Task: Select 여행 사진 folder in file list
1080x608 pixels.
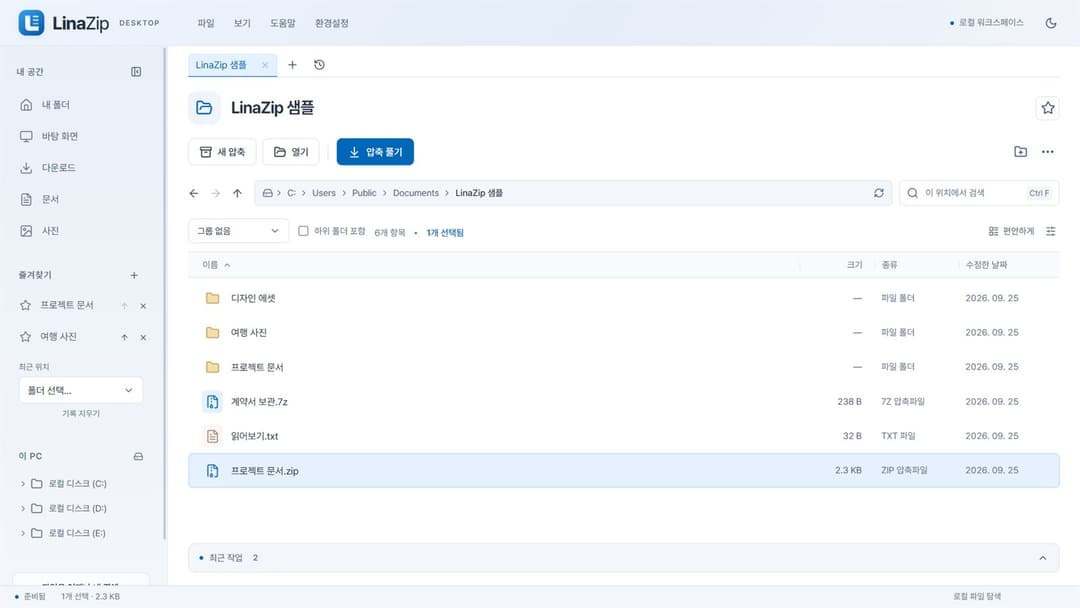Action: click(x=623, y=333)
